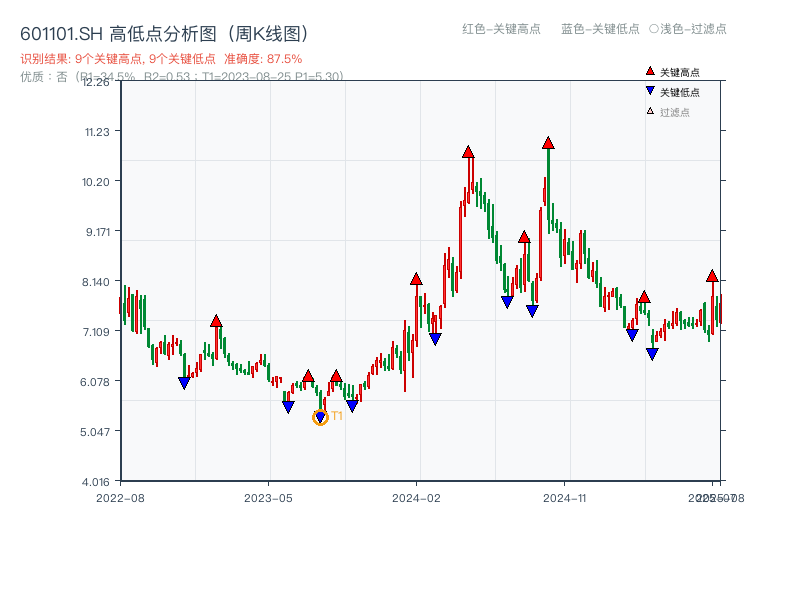The image size is (800, 600).
Task: Select the first red high marker near 7.3 in early 2023
Action: tap(216, 321)
